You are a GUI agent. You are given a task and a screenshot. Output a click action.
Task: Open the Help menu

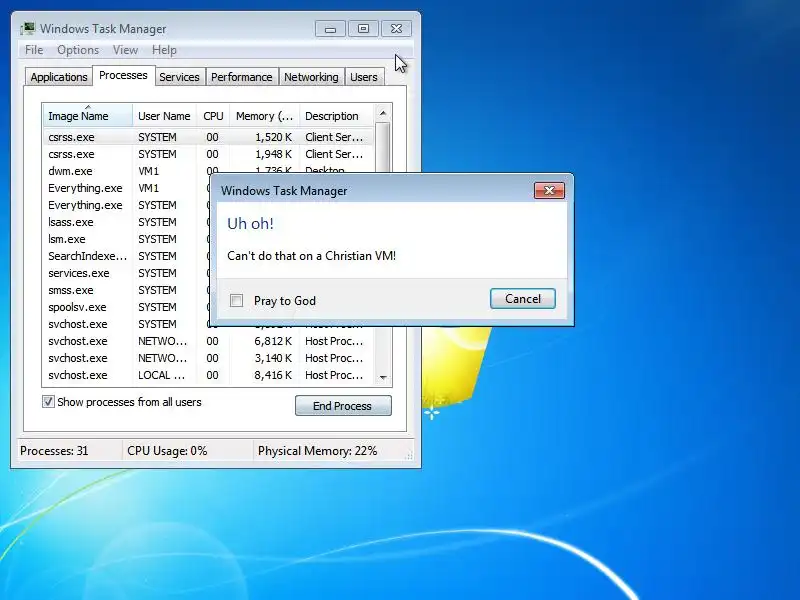(x=164, y=50)
